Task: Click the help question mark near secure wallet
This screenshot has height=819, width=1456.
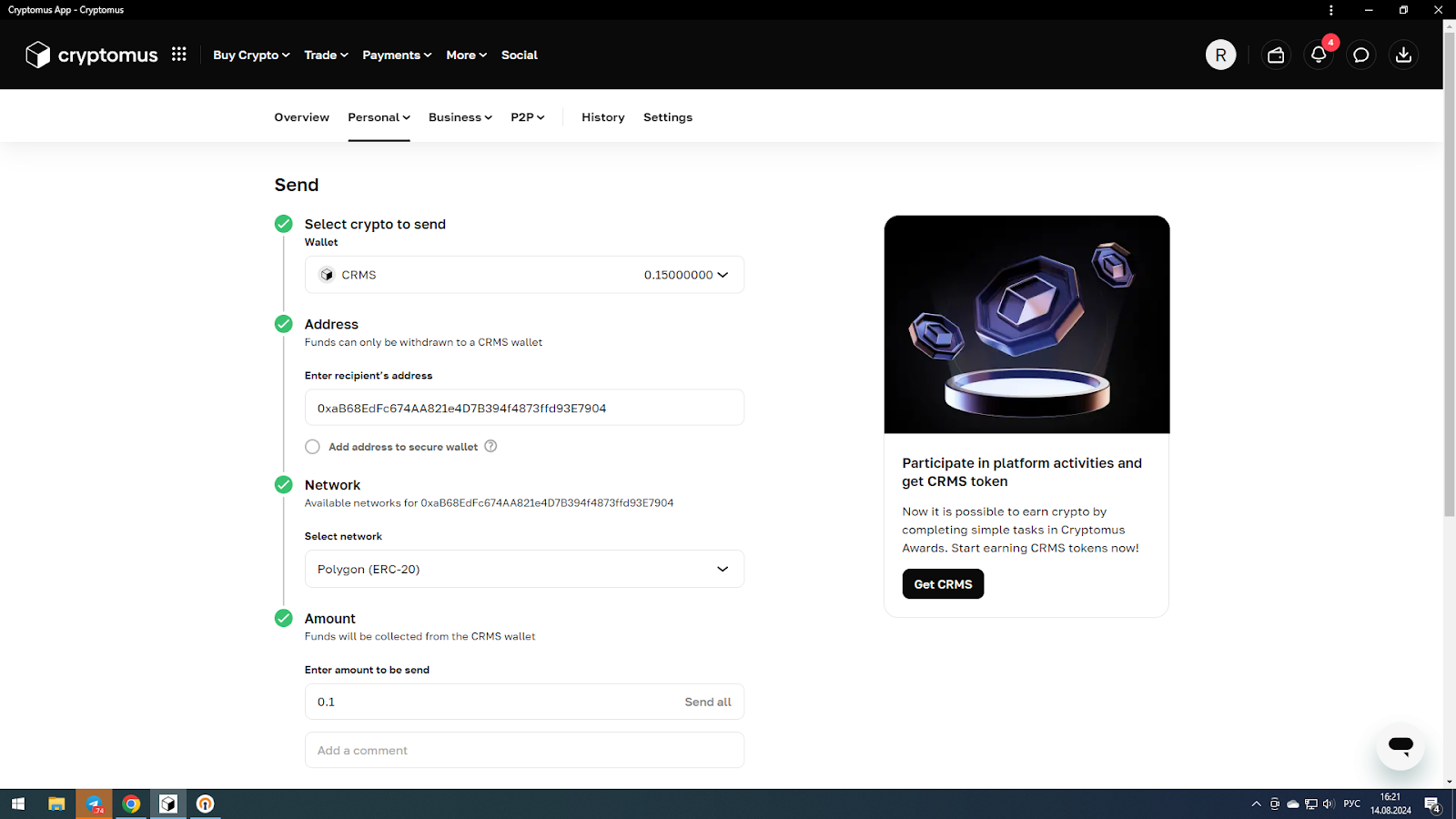Action: 490,446
